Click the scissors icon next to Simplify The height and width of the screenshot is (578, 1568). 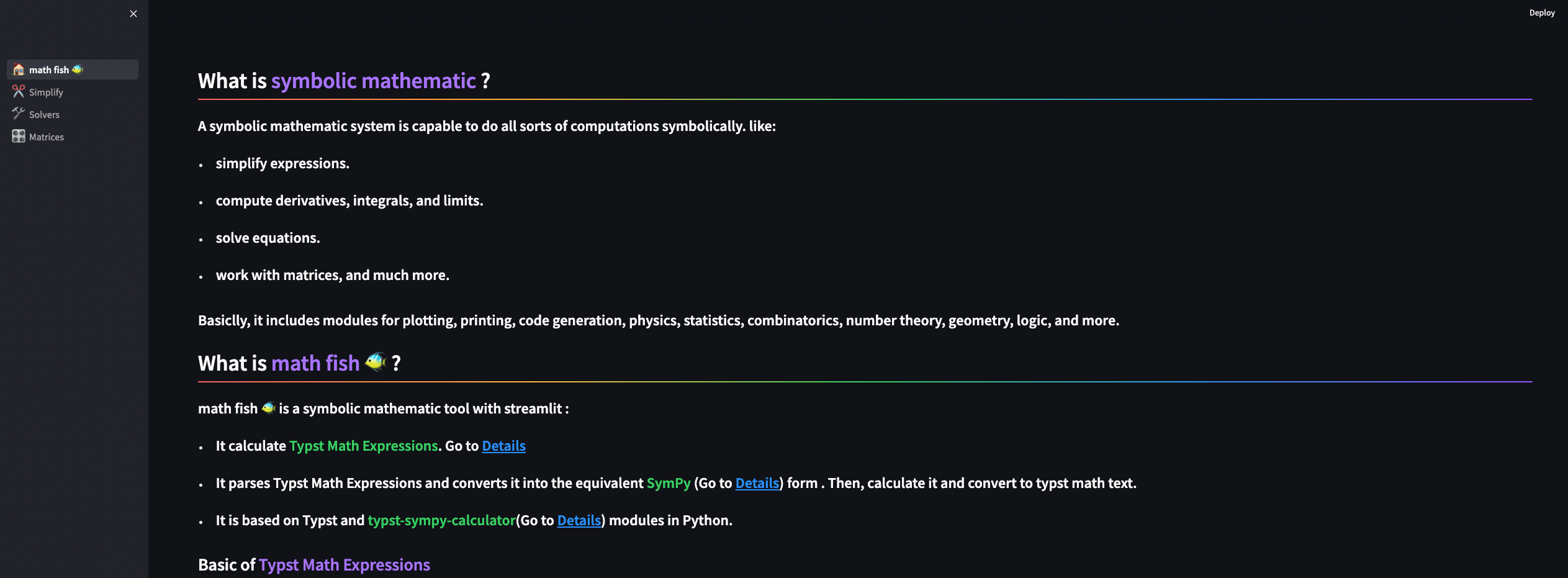[x=19, y=92]
